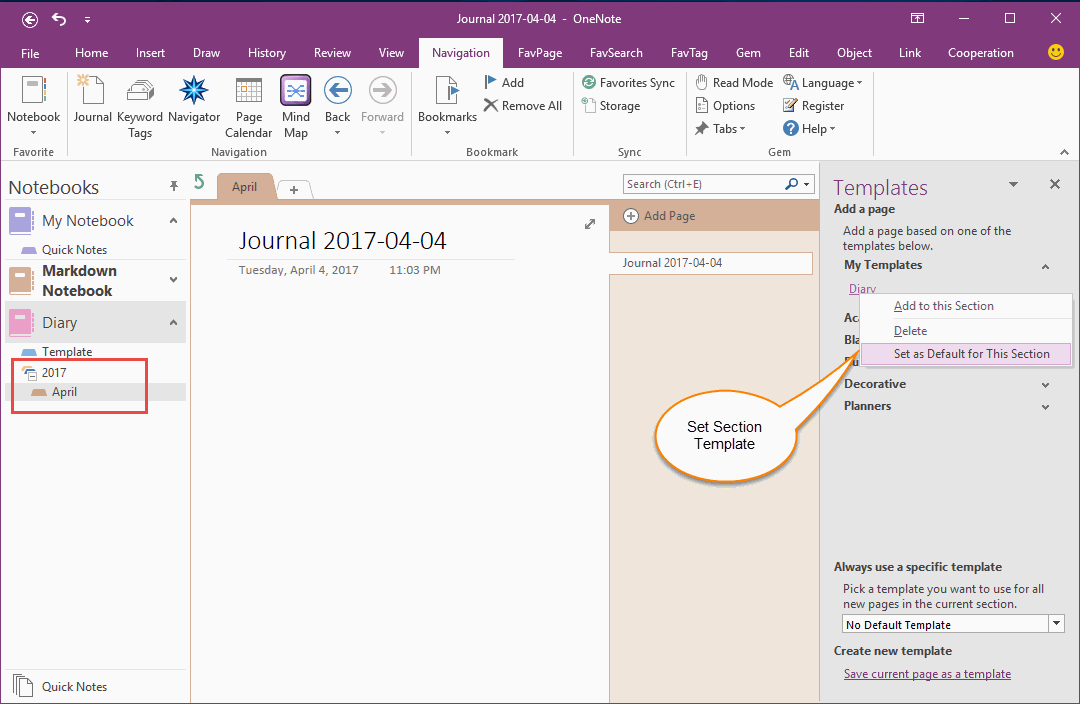Pin the Notebooks pane
Screen dimensions: 1080x704
pos(174,186)
